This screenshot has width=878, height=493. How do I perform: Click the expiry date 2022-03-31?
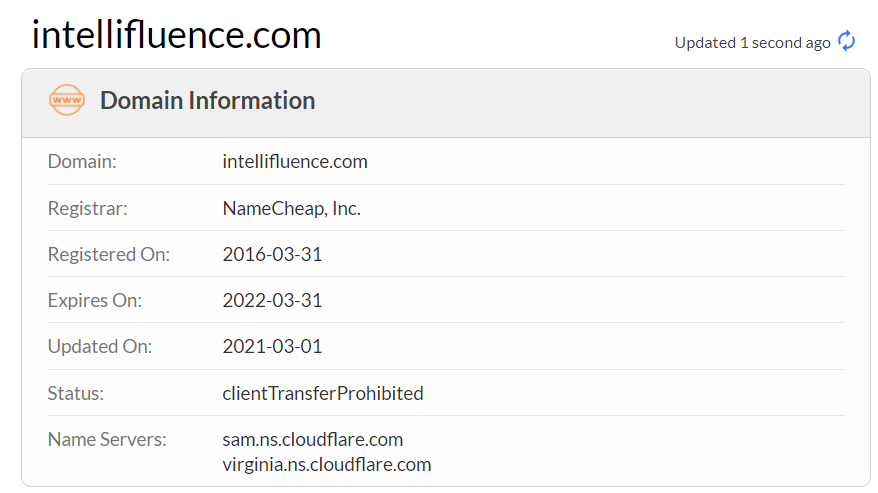click(272, 300)
